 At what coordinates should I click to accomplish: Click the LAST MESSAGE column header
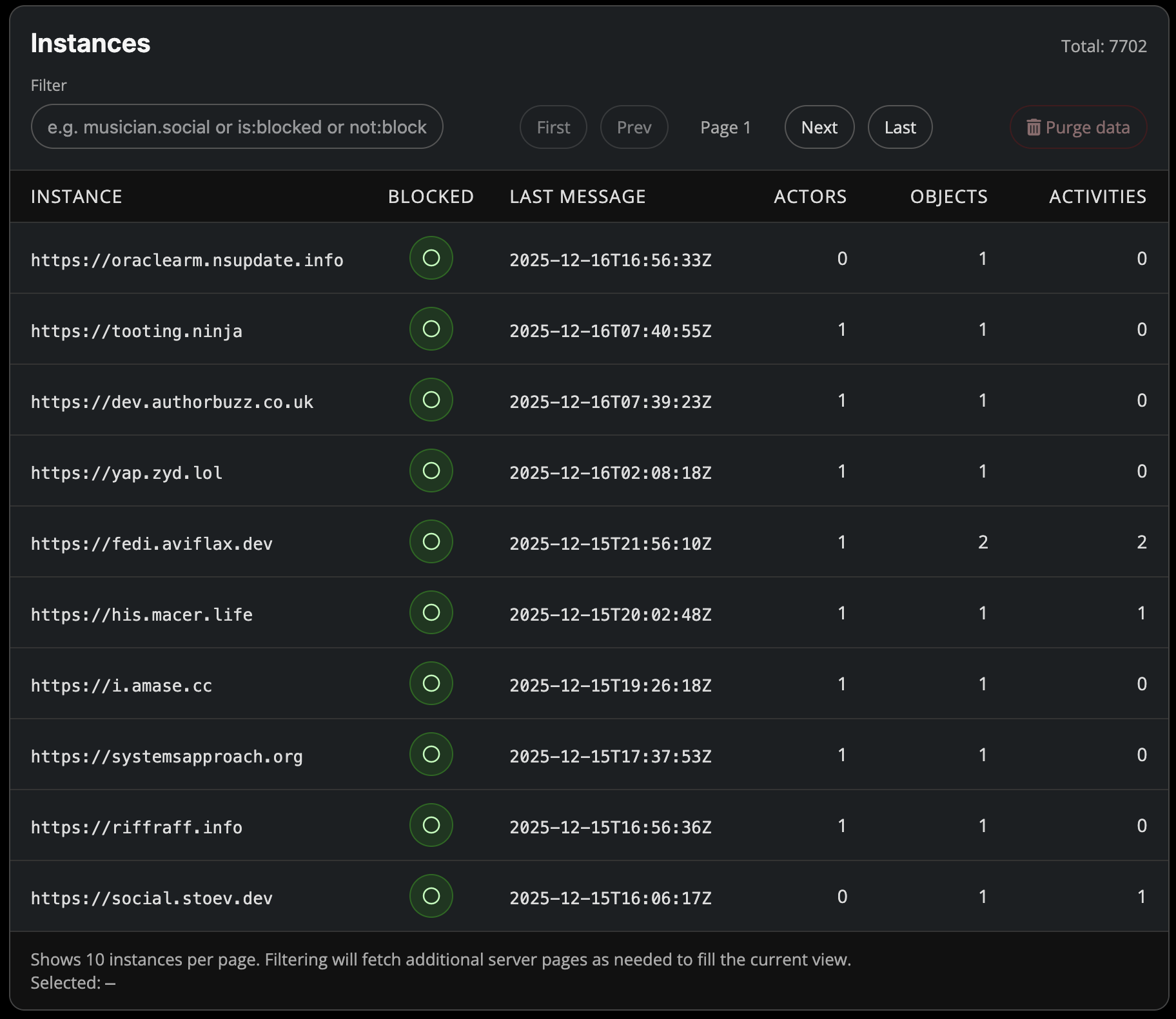[578, 197]
